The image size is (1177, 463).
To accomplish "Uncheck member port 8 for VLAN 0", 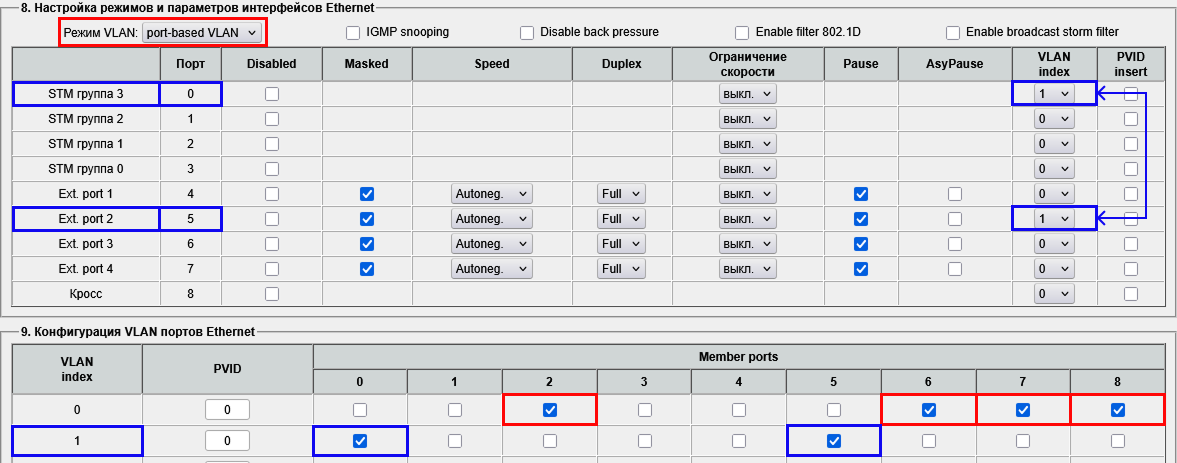I will (x=1118, y=410).
